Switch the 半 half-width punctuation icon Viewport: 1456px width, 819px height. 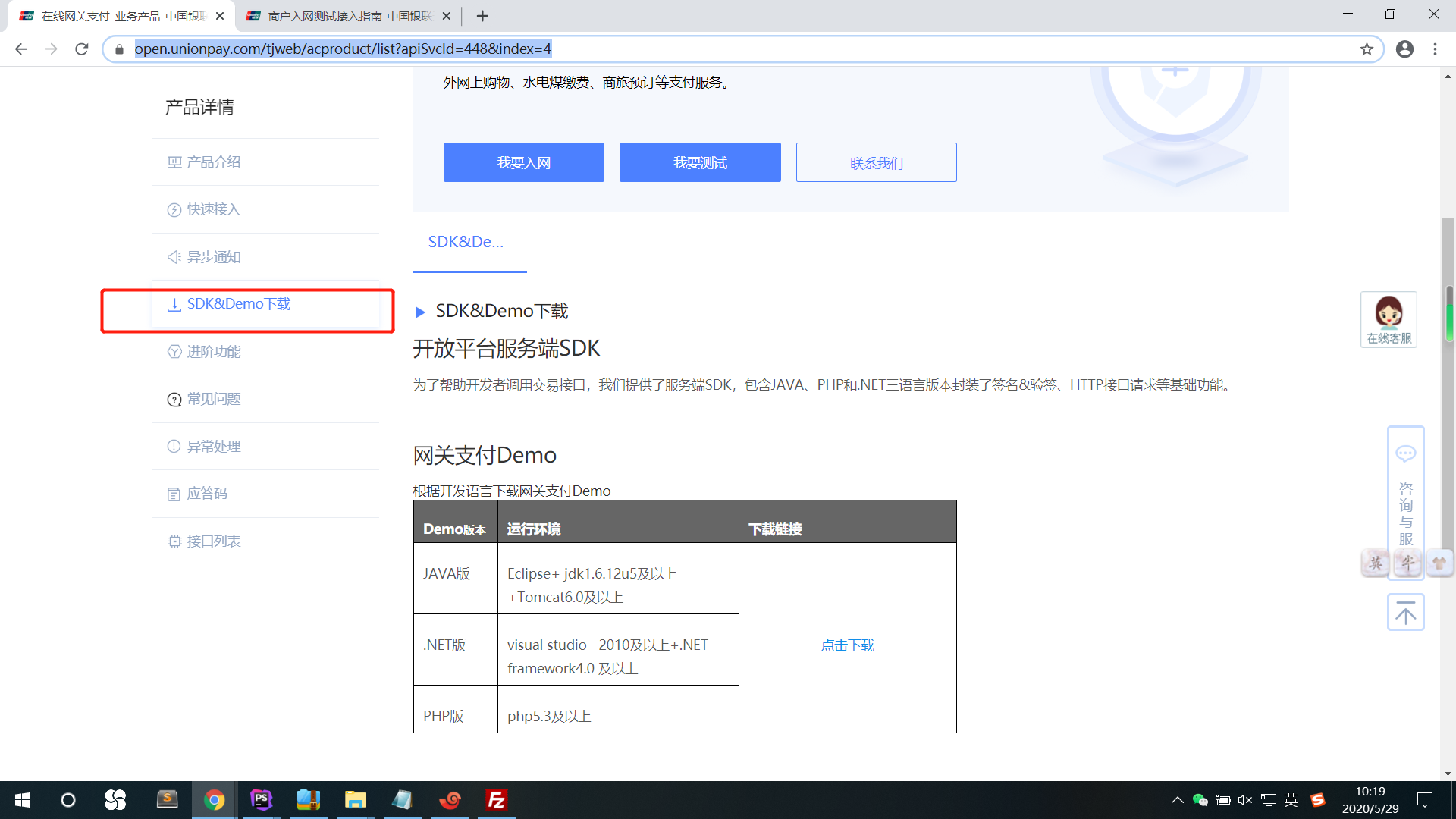pyautogui.click(x=1407, y=563)
